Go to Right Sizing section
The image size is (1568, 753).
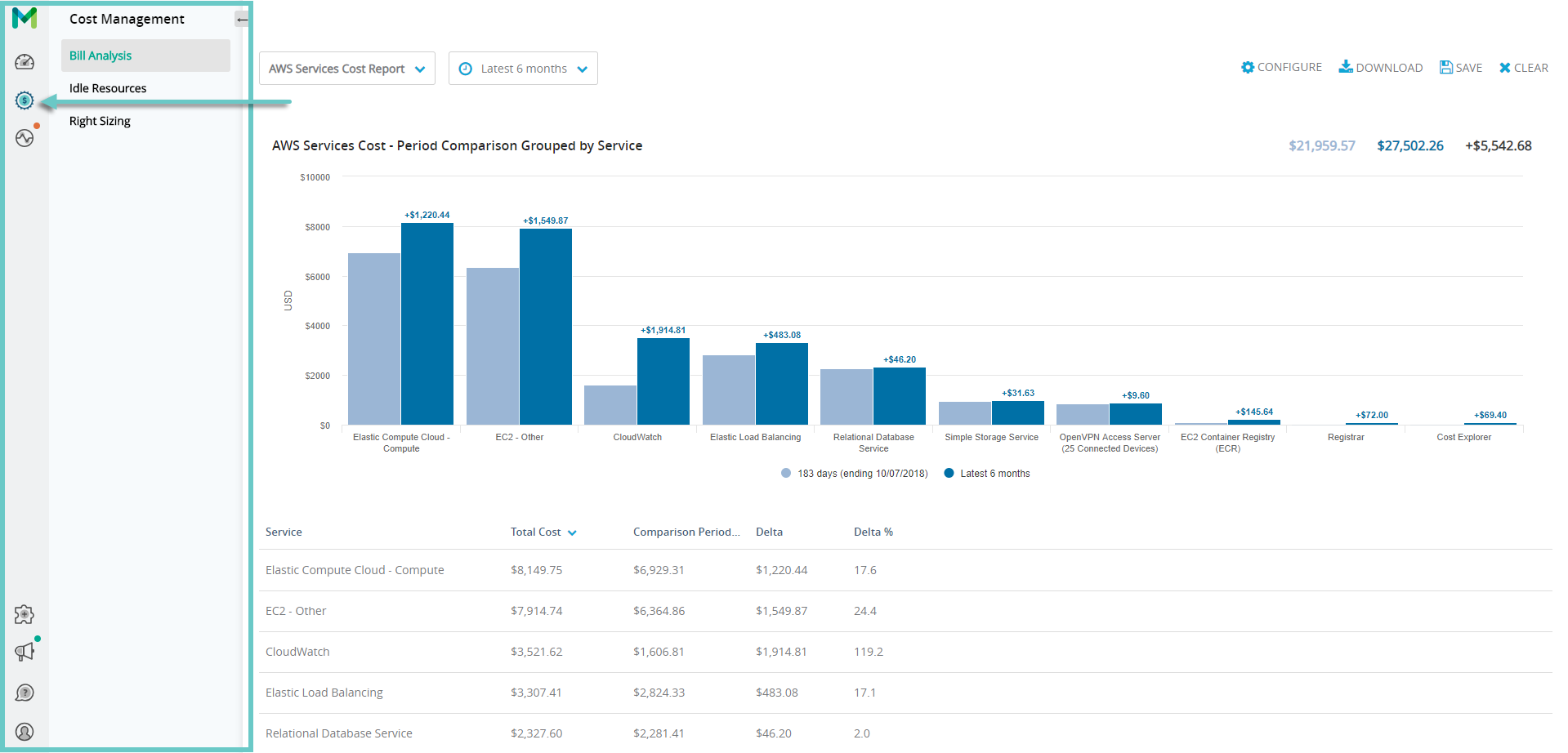(100, 121)
